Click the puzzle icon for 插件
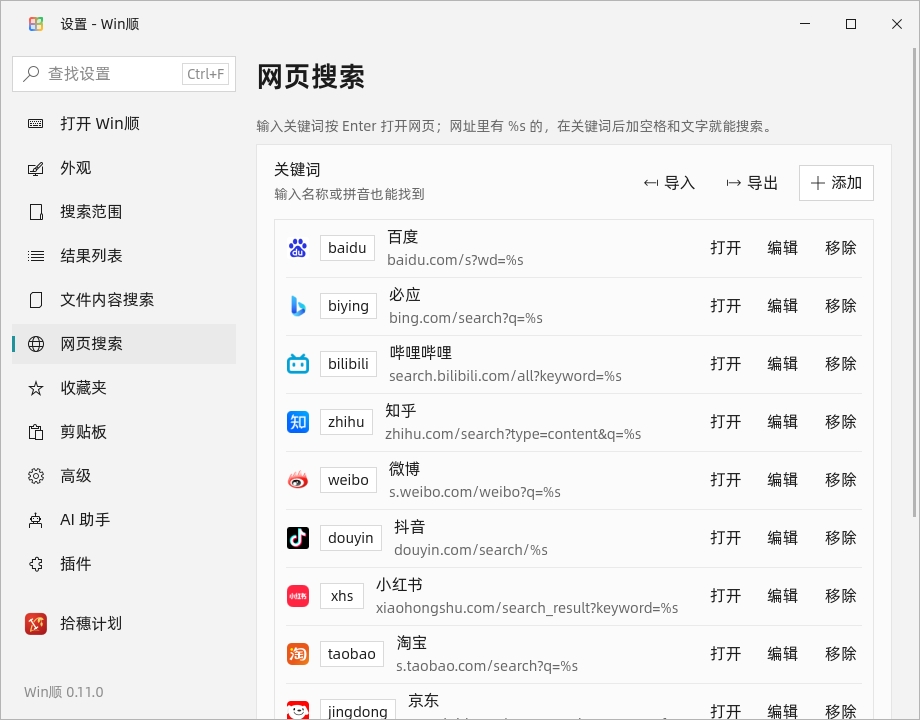 [36, 564]
